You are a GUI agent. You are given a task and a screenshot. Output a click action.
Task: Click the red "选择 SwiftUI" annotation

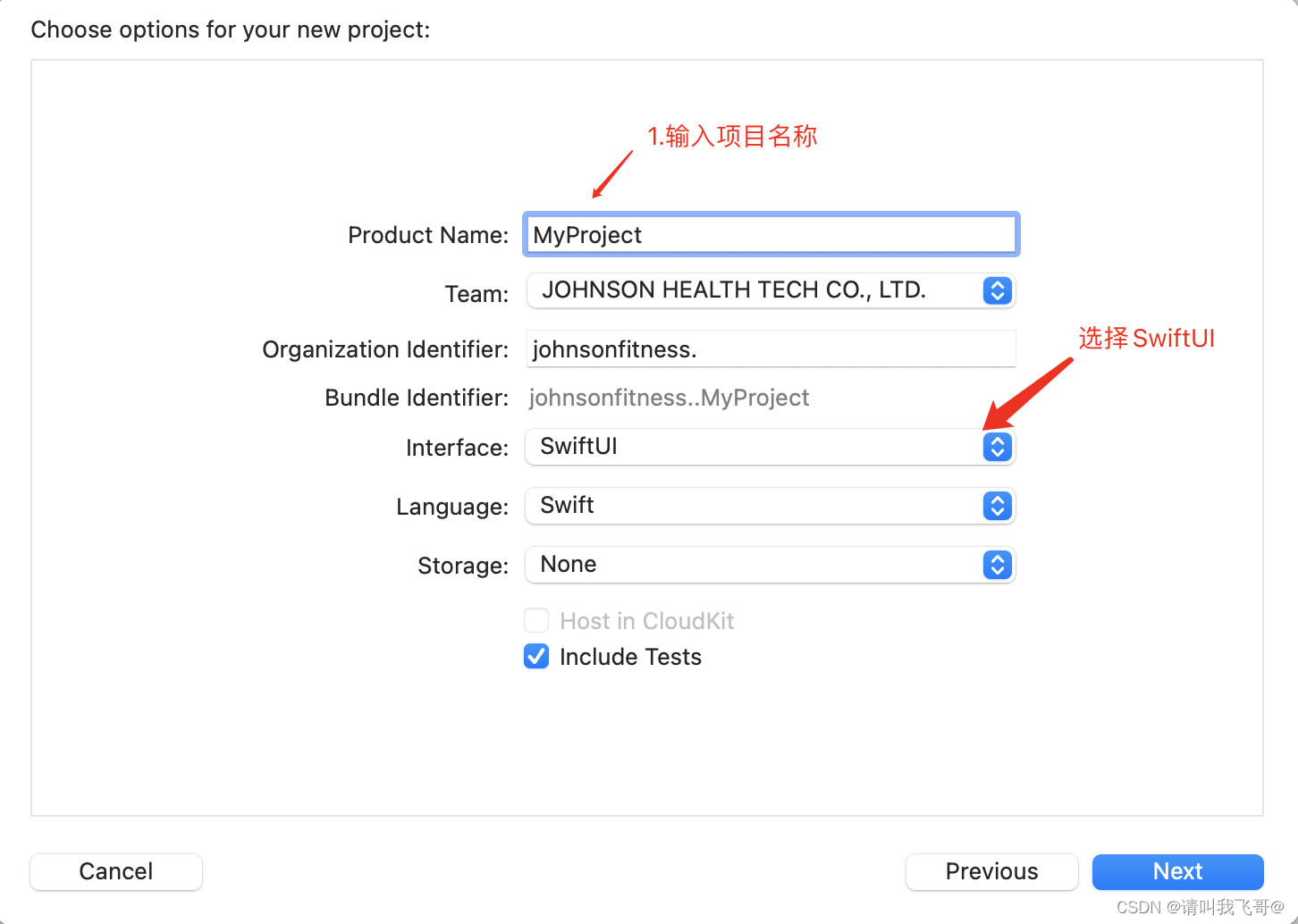pos(1146,339)
